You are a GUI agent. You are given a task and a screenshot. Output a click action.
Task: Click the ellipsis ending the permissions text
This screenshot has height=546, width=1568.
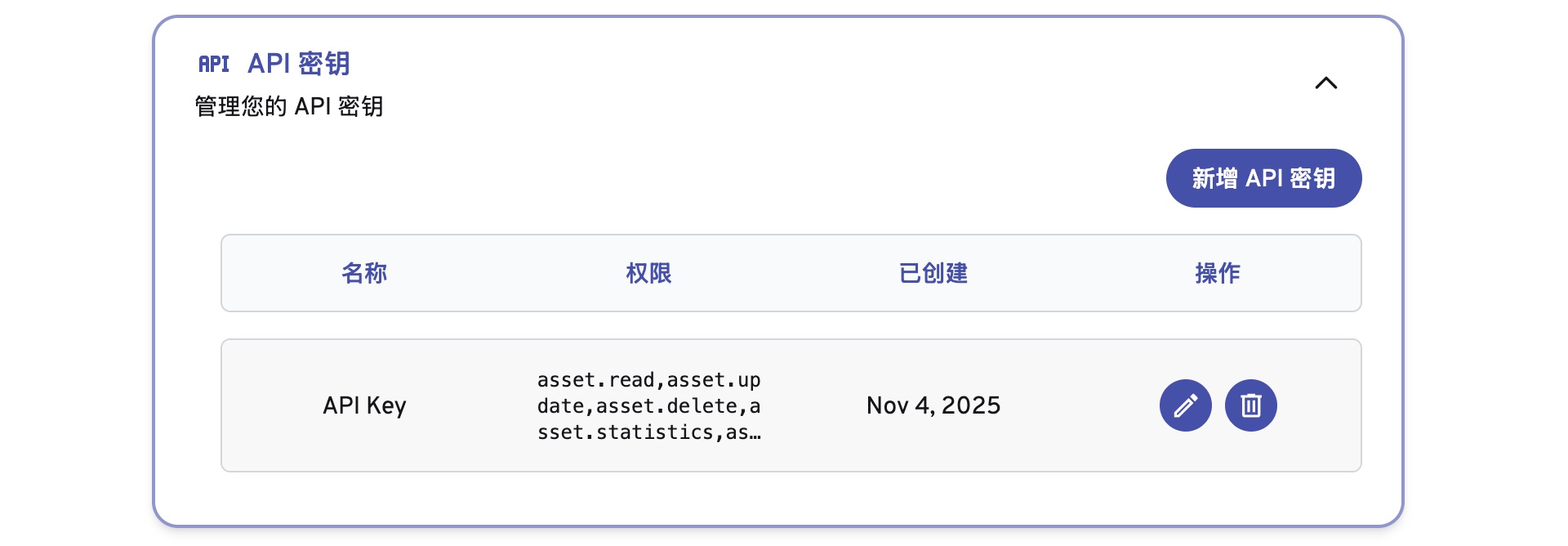pyautogui.click(x=755, y=434)
